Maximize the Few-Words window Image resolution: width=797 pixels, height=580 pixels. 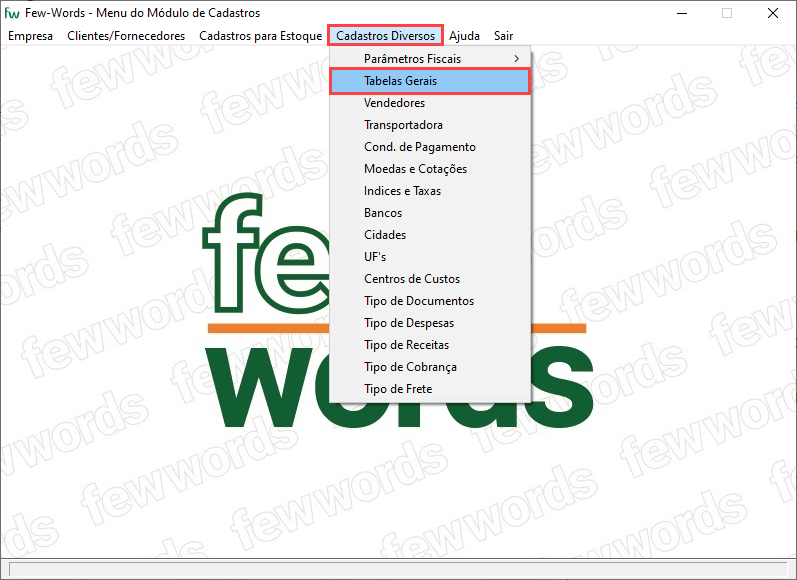click(727, 13)
